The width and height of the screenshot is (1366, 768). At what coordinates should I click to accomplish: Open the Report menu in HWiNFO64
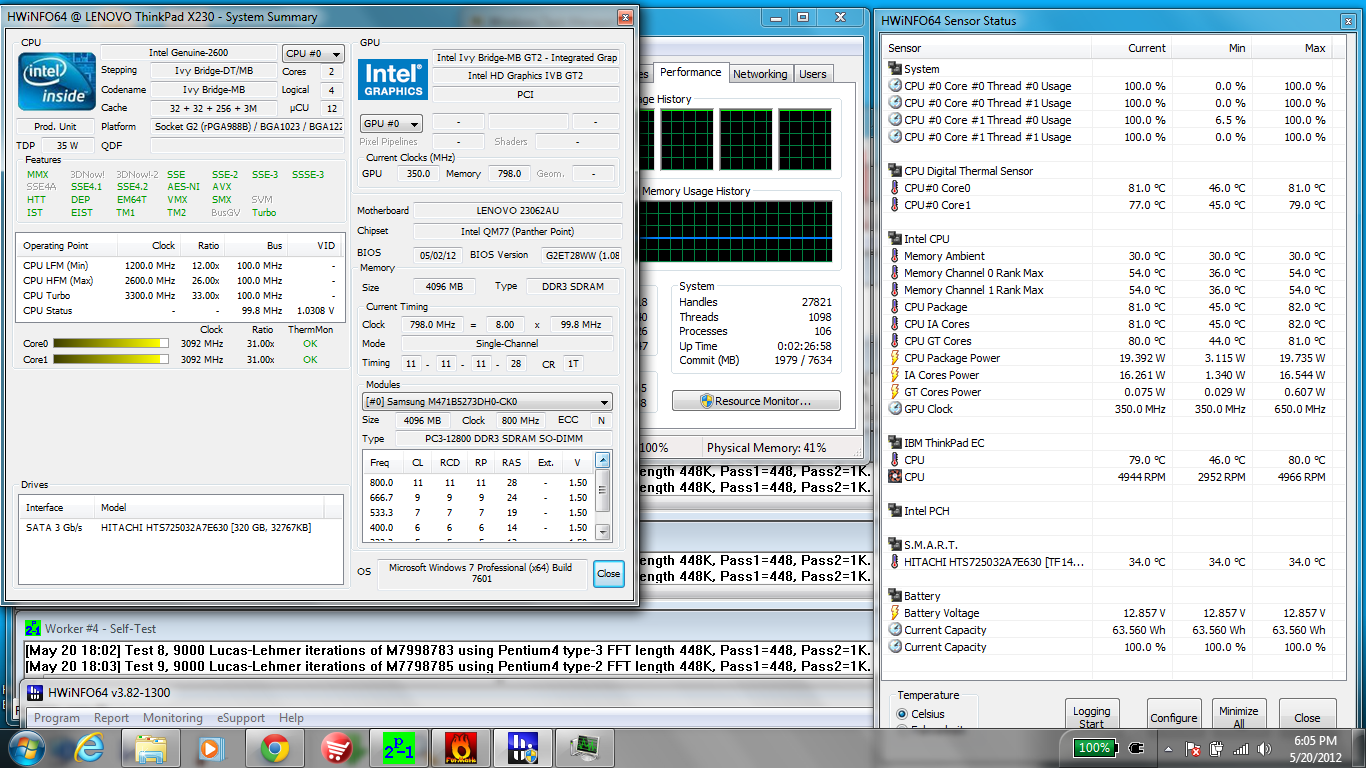pos(111,718)
